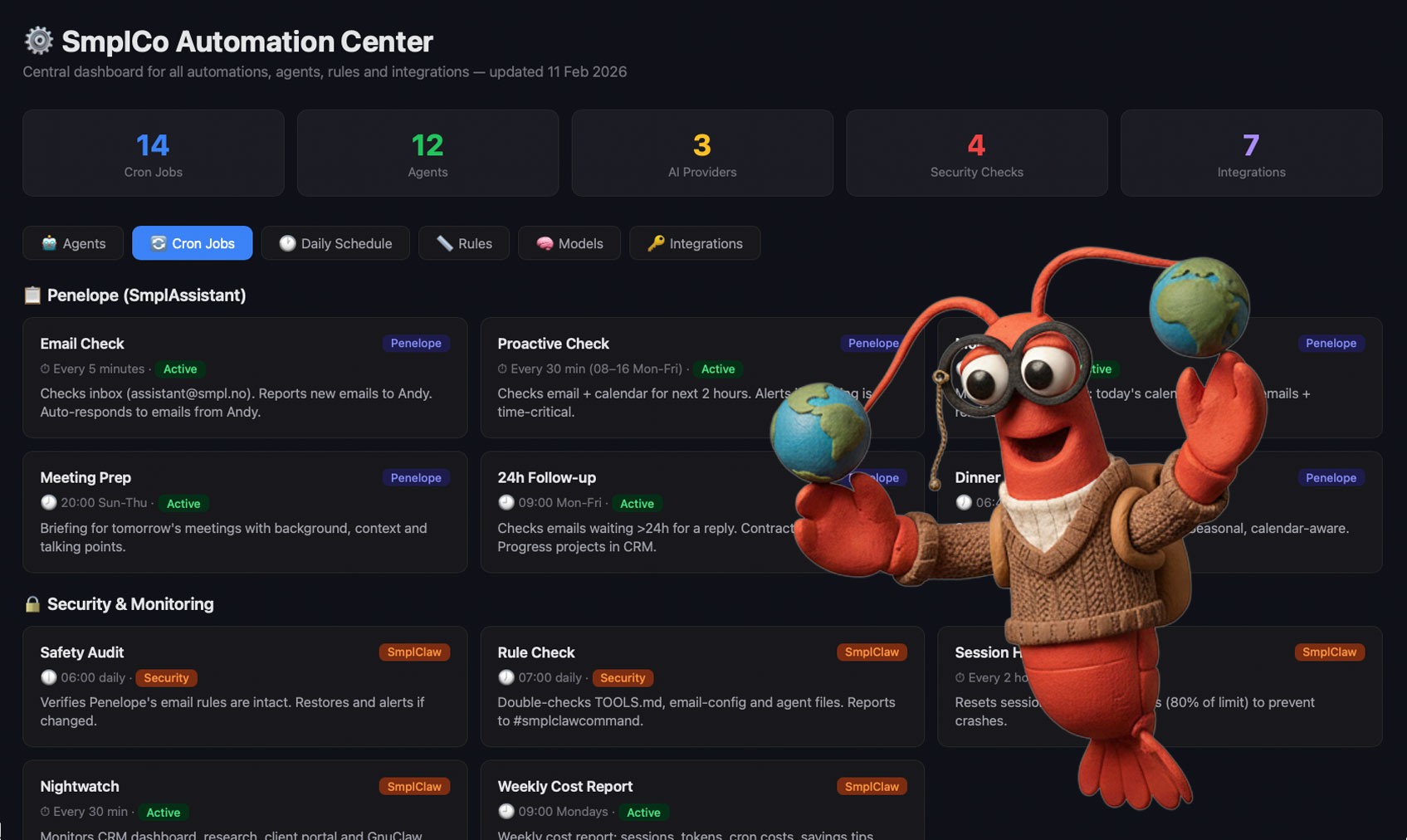The image size is (1407, 840).
Task: Click the clipboard icon next to Penelope heading
Action: [32, 295]
